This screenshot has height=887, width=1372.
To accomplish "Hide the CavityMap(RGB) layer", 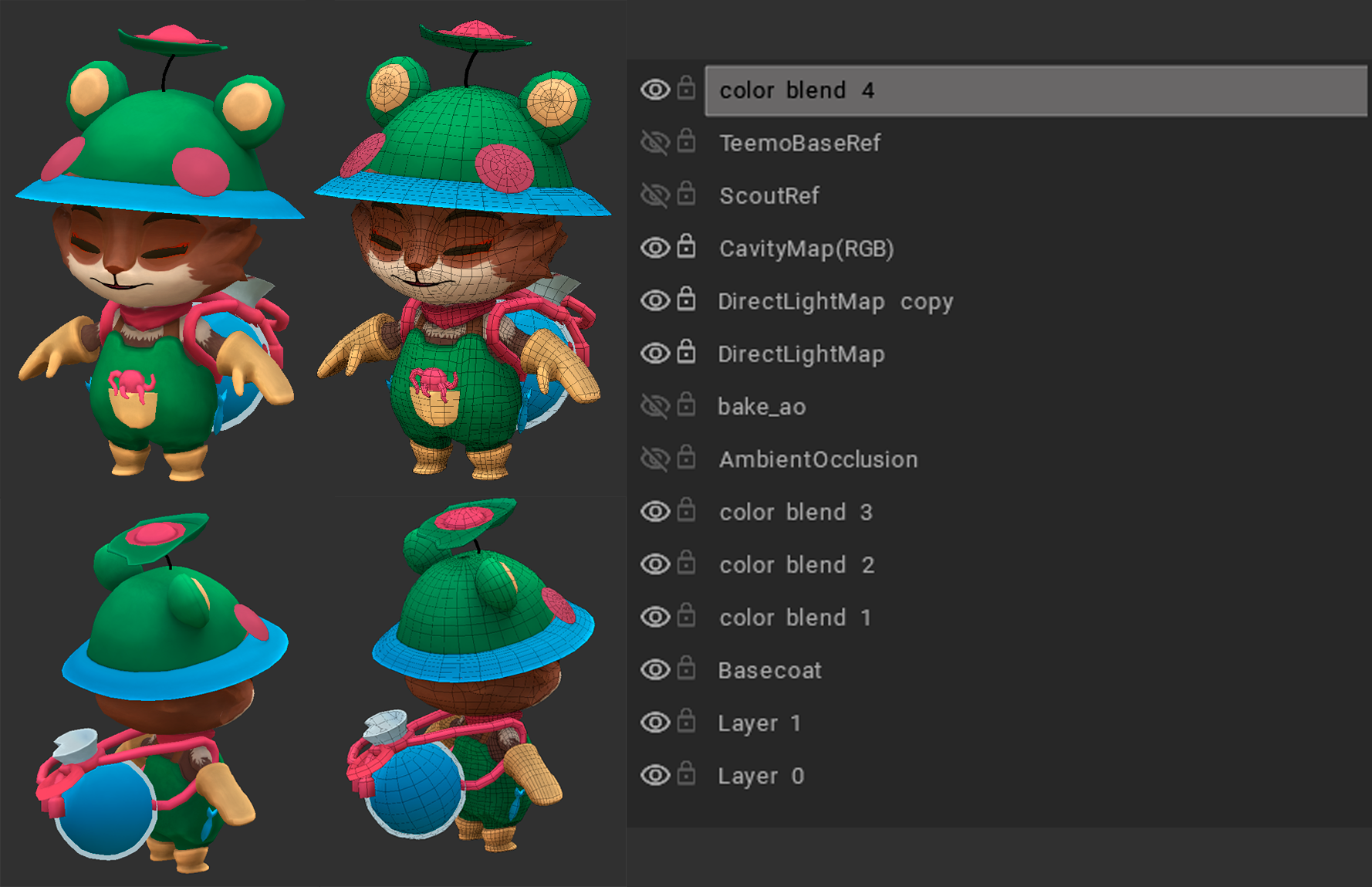I will pyautogui.click(x=655, y=248).
